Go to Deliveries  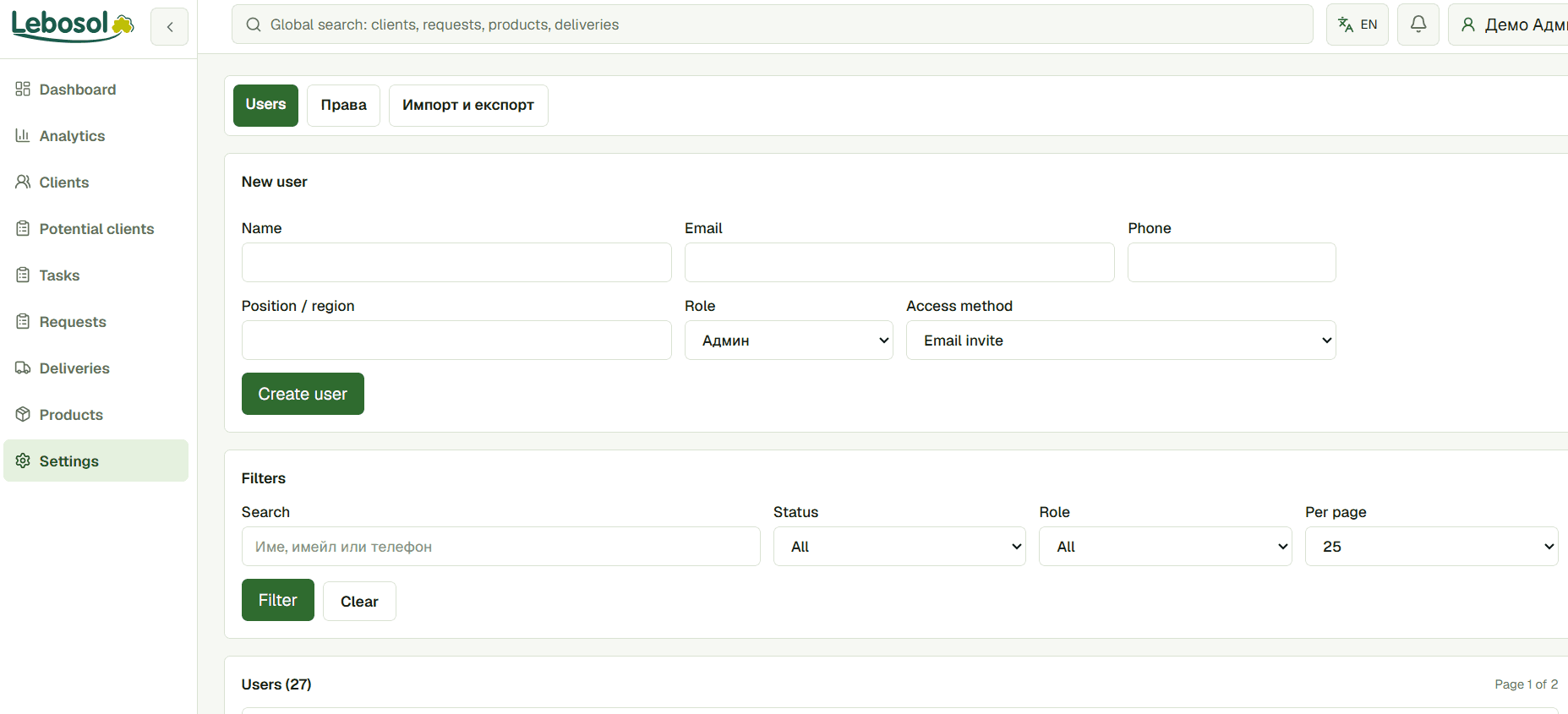[96, 368]
